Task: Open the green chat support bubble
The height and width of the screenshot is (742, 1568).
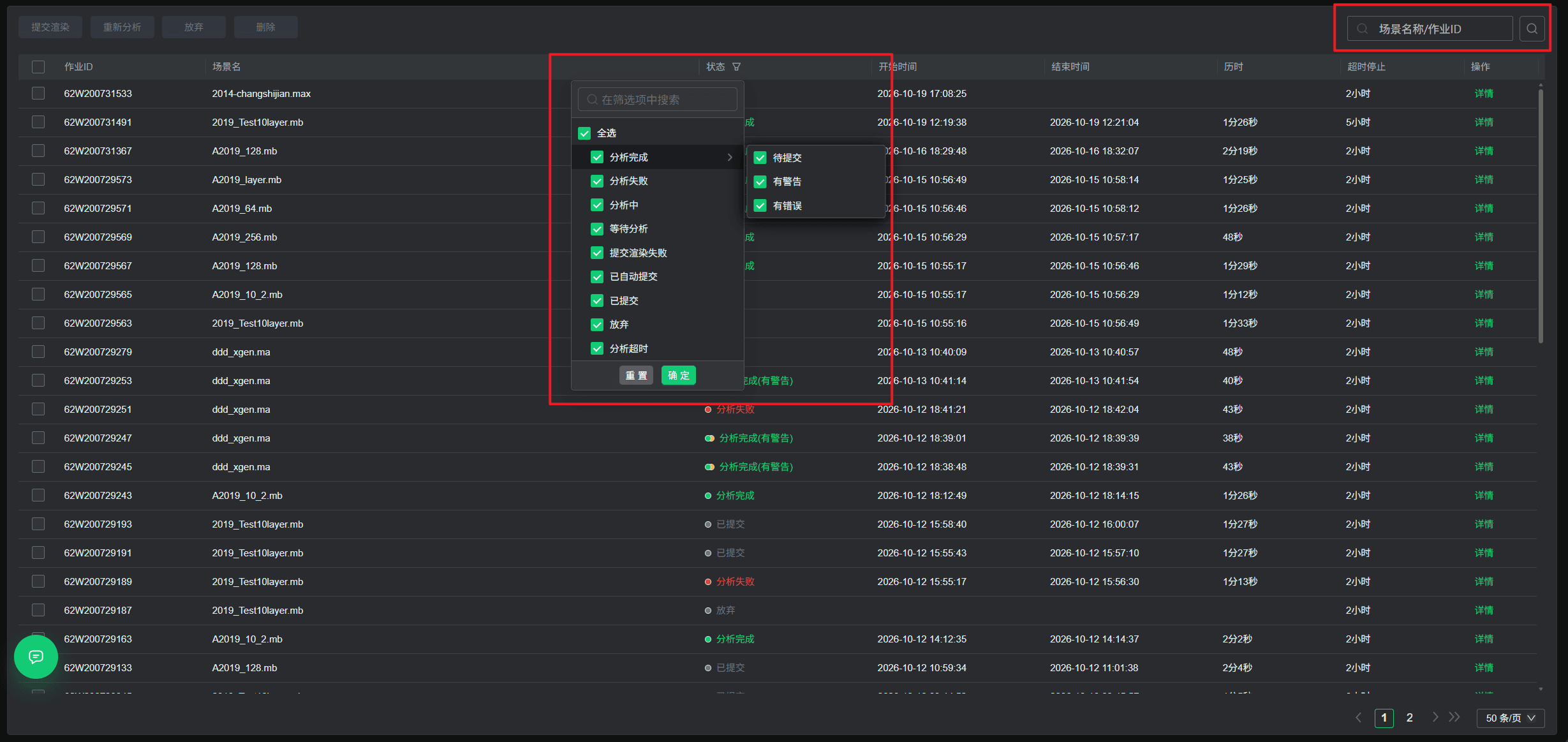Action: [x=36, y=657]
